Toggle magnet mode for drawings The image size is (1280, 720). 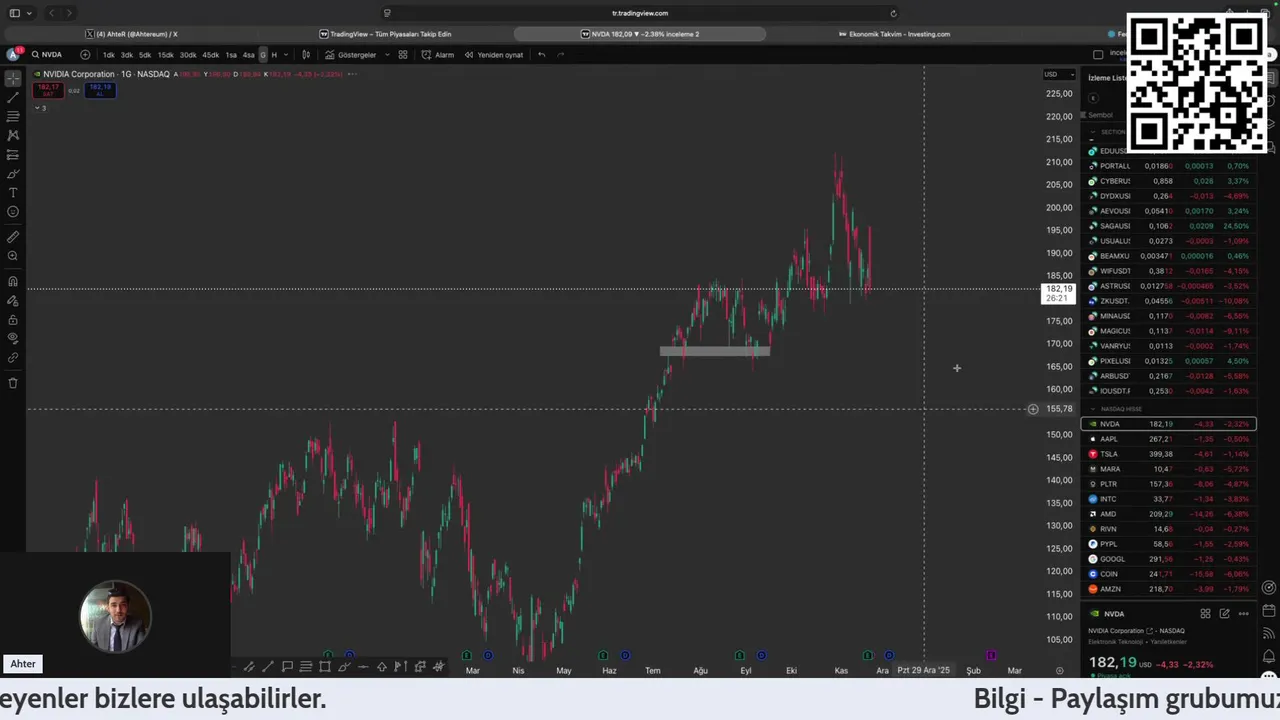pos(13,281)
